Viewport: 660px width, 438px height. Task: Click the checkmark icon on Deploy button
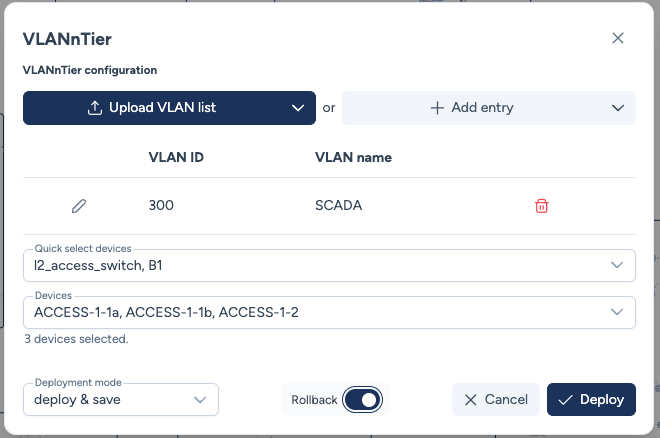tap(566, 400)
